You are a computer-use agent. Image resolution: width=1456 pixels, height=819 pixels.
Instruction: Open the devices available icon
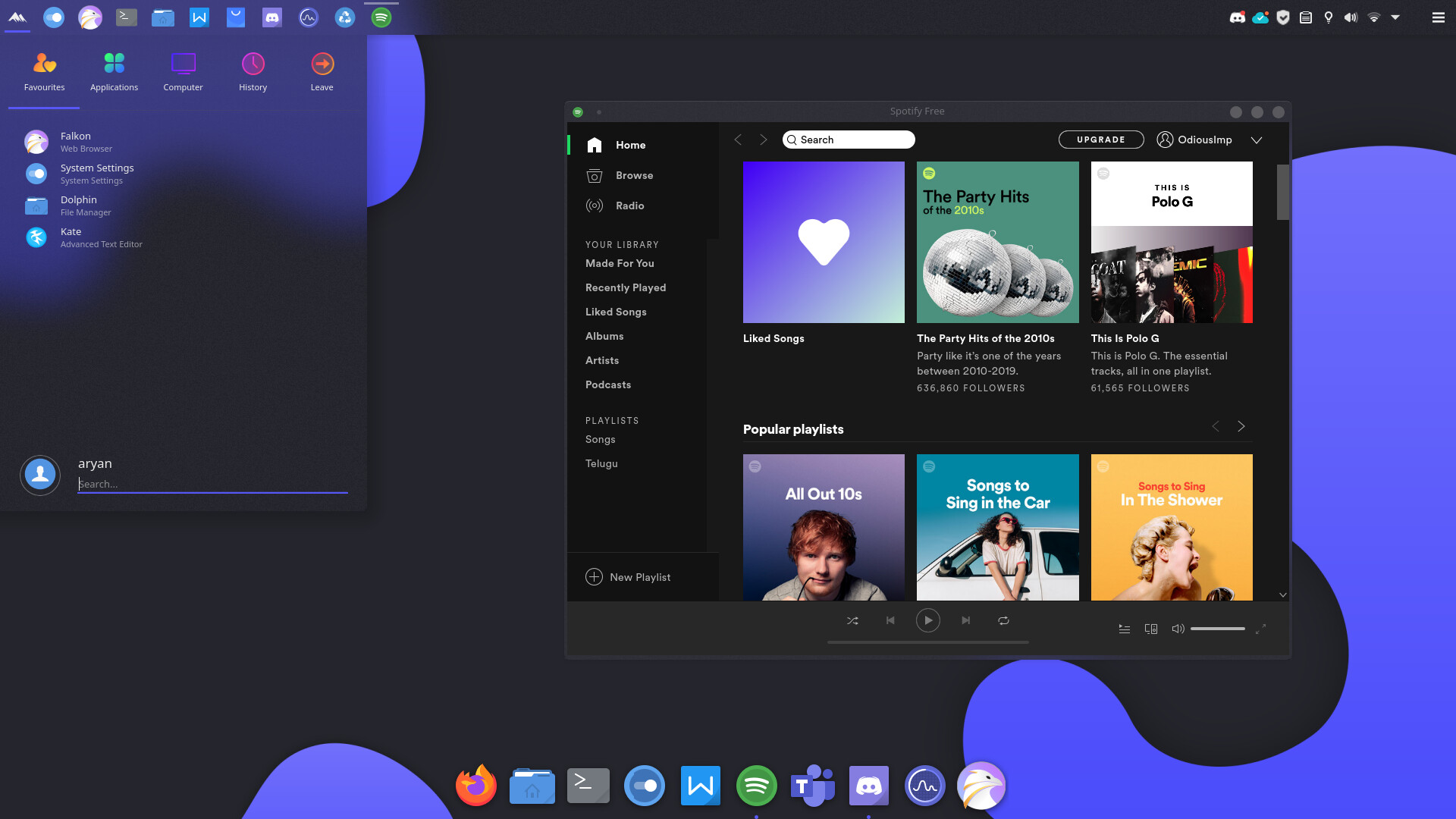pos(1150,629)
